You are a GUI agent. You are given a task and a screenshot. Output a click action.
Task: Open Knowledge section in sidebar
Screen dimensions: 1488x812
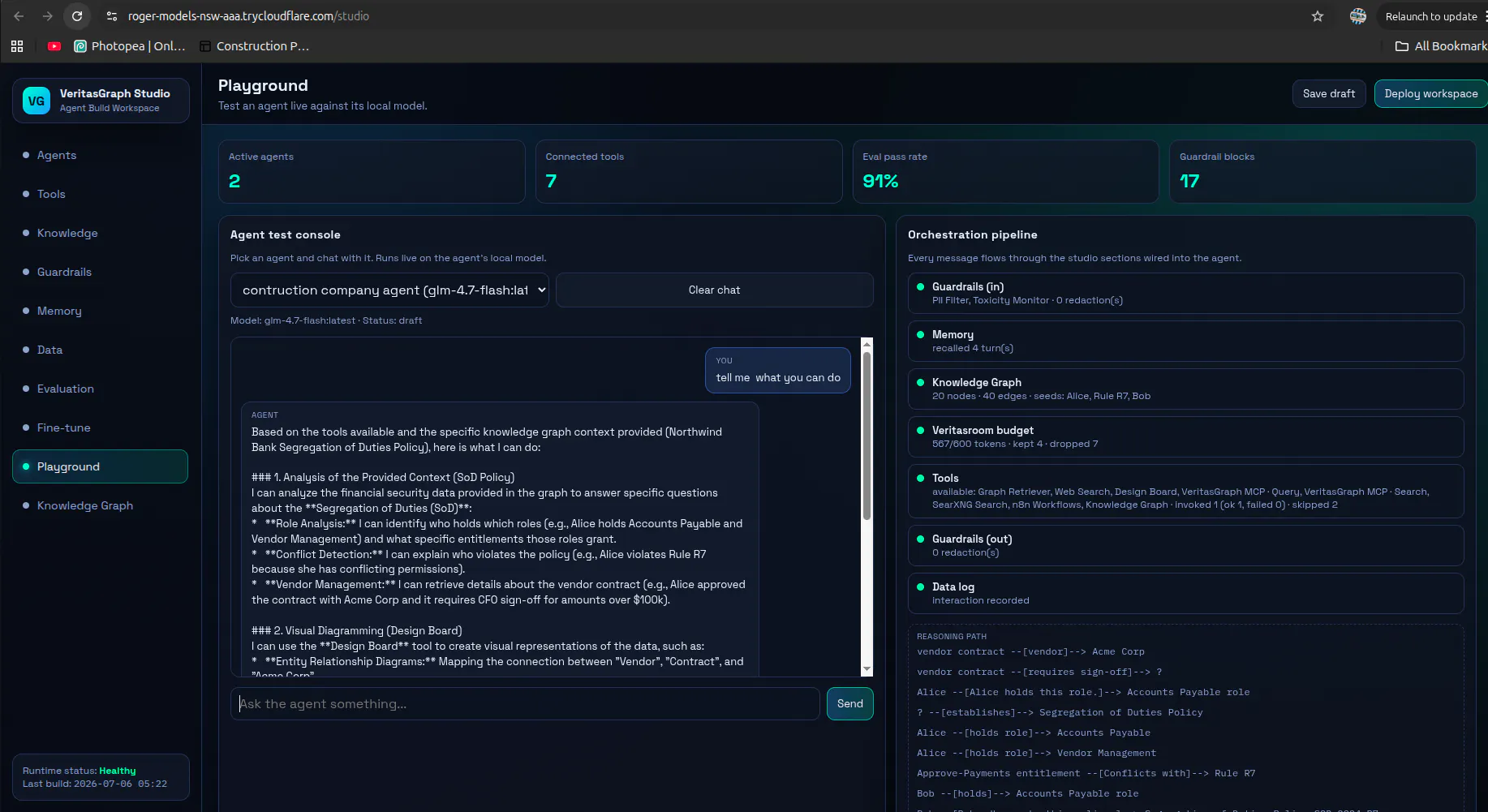coord(100,233)
